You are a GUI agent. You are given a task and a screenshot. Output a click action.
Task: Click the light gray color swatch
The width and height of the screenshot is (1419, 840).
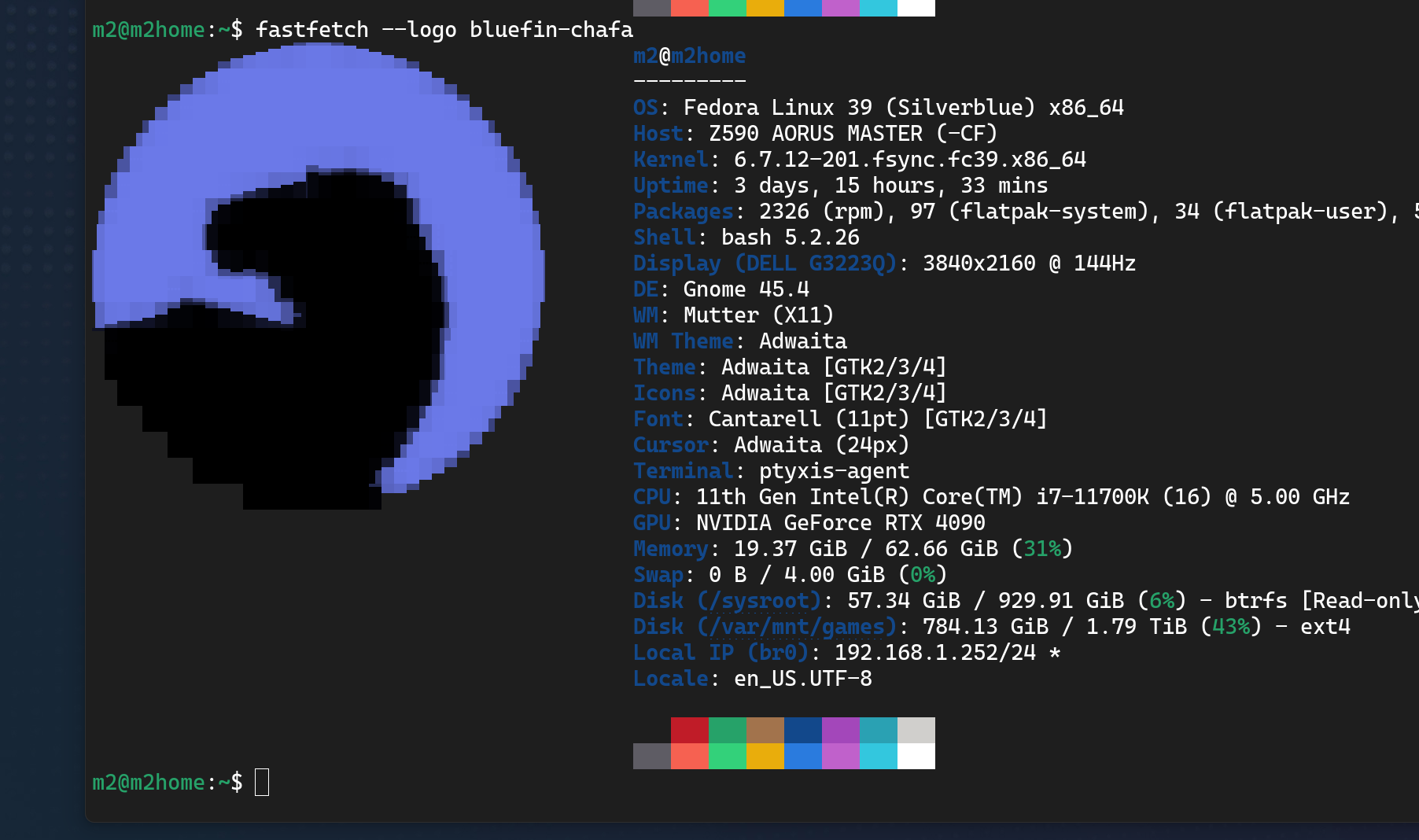[916, 730]
